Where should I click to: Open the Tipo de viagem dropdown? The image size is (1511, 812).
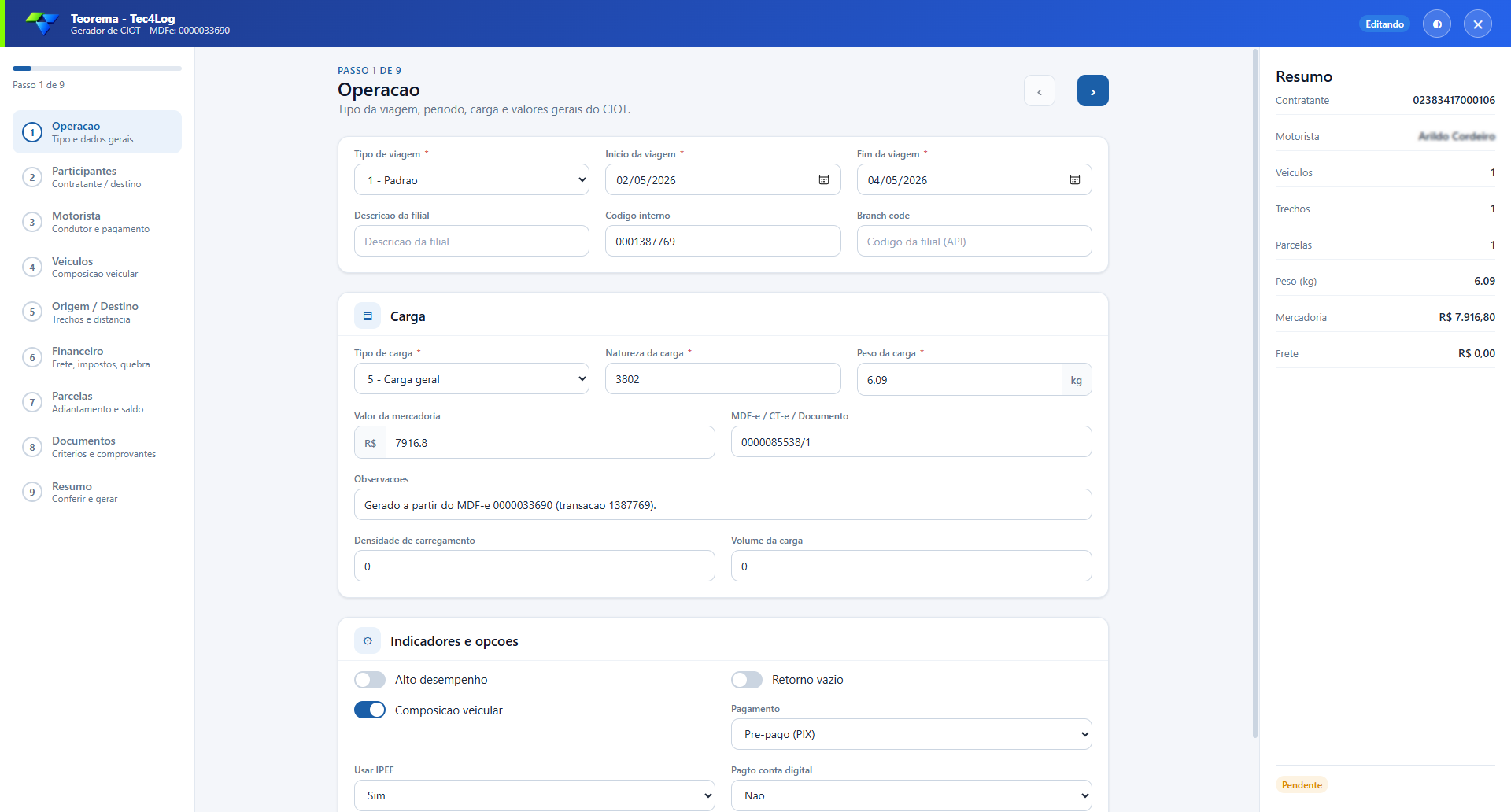click(x=471, y=179)
